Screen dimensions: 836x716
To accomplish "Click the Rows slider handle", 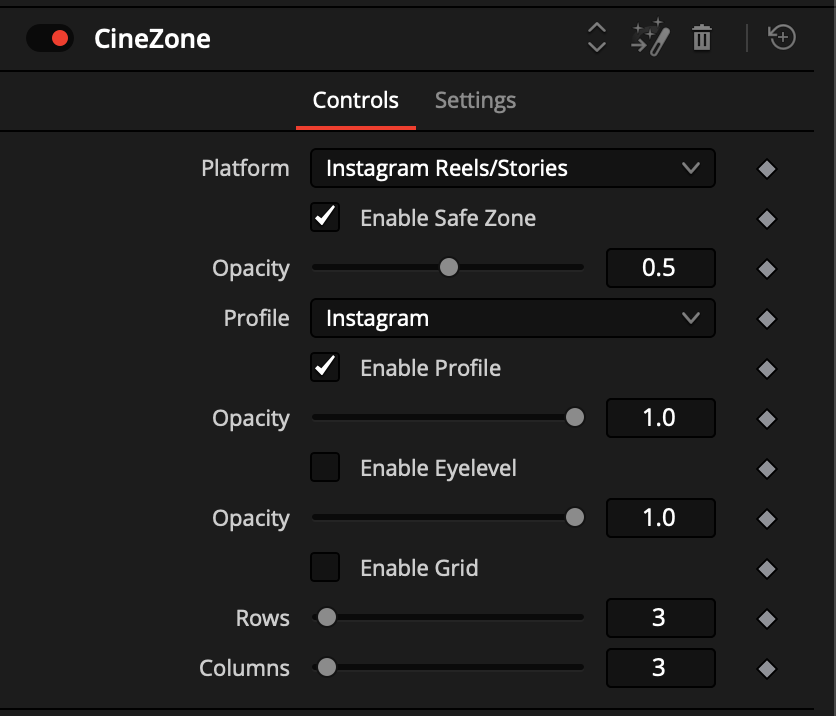I will [327, 617].
